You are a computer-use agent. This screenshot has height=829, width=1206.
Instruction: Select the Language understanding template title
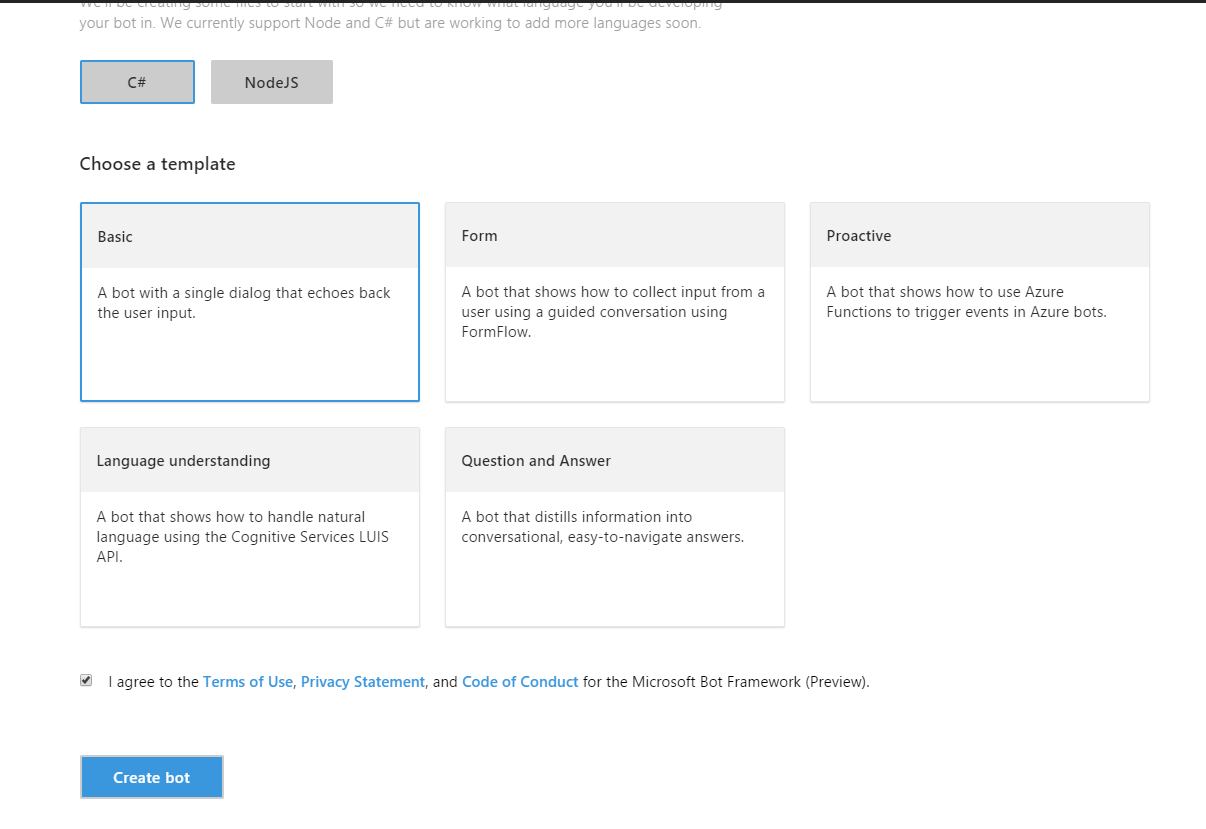(183, 461)
